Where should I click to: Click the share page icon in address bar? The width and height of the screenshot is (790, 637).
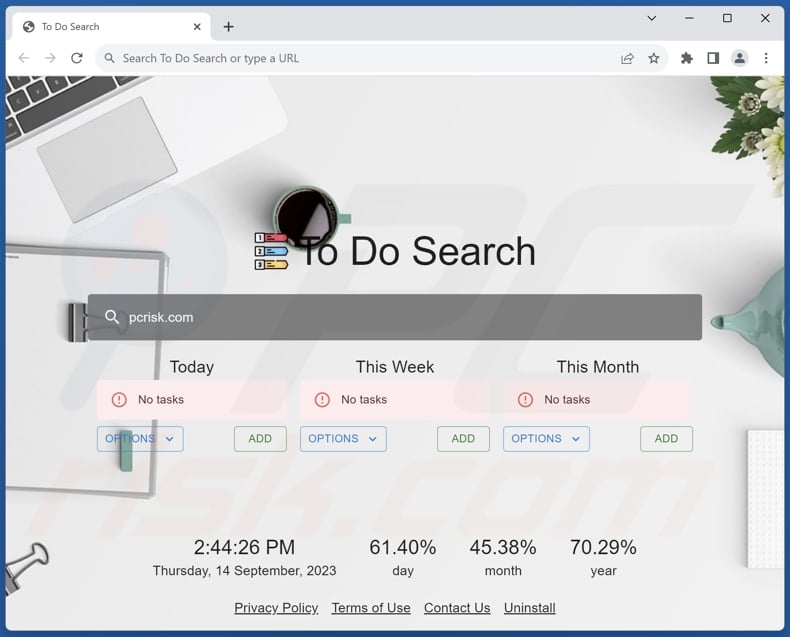point(627,58)
